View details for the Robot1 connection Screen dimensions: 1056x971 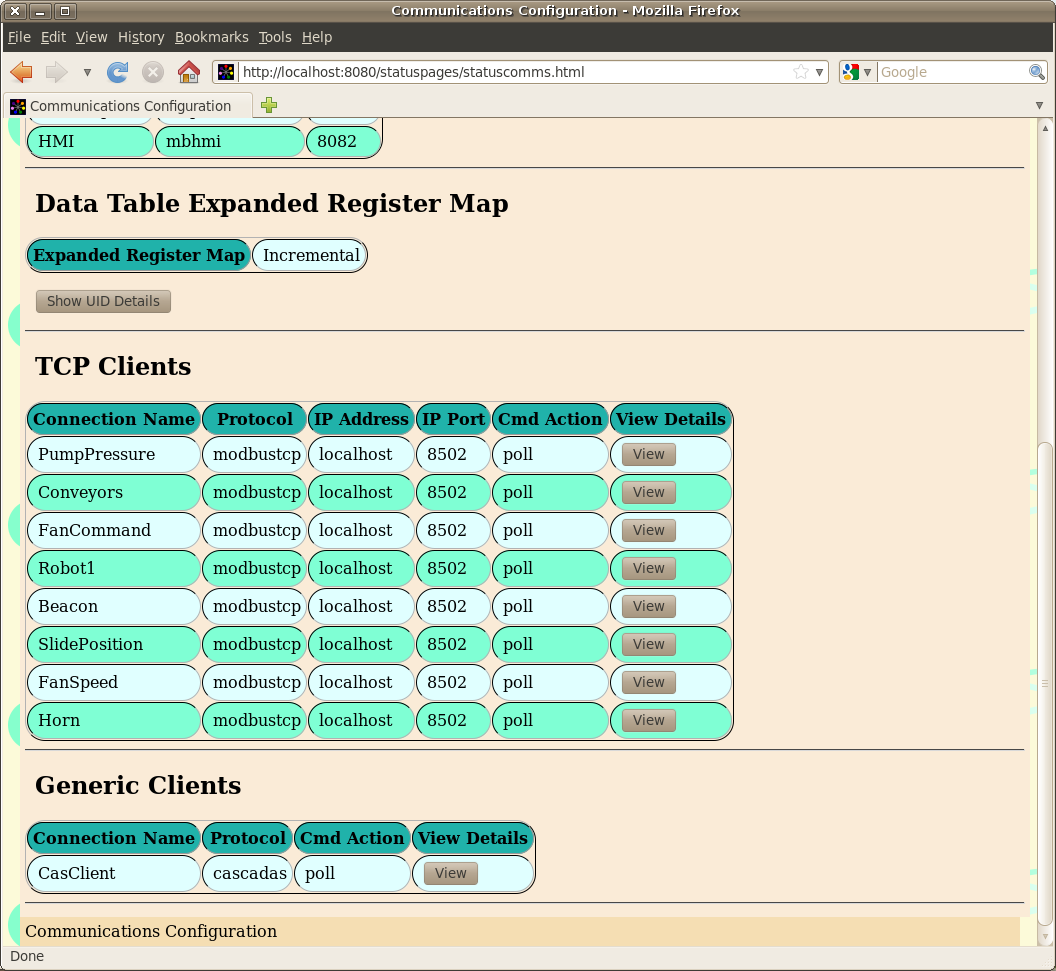pos(647,568)
